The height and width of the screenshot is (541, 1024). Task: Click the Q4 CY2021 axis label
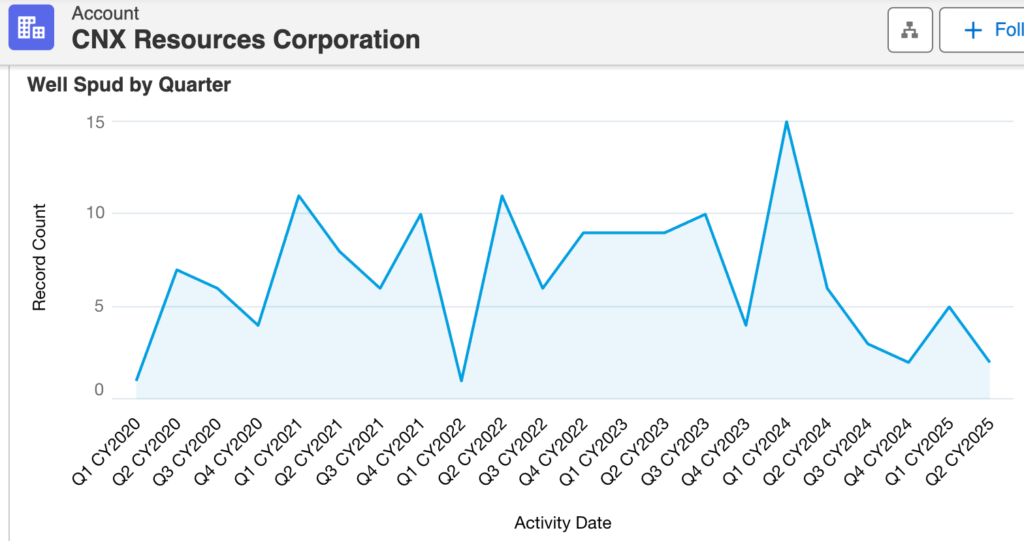(391, 451)
